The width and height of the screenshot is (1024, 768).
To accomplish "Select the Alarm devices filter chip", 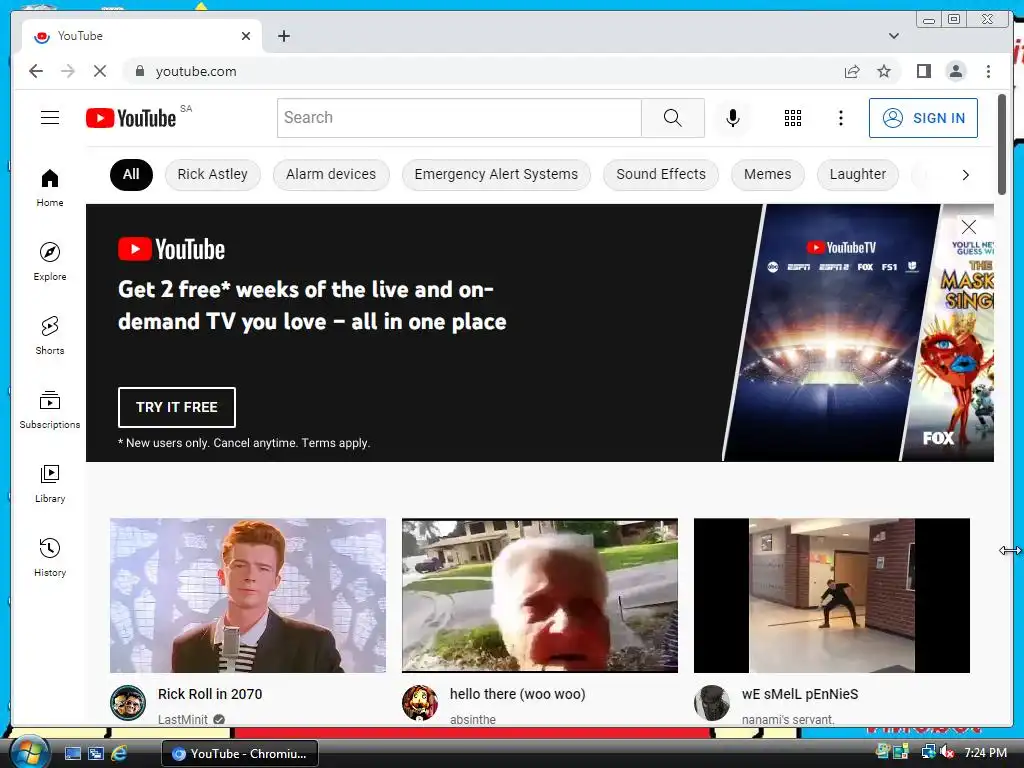I will click(x=331, y=175).
